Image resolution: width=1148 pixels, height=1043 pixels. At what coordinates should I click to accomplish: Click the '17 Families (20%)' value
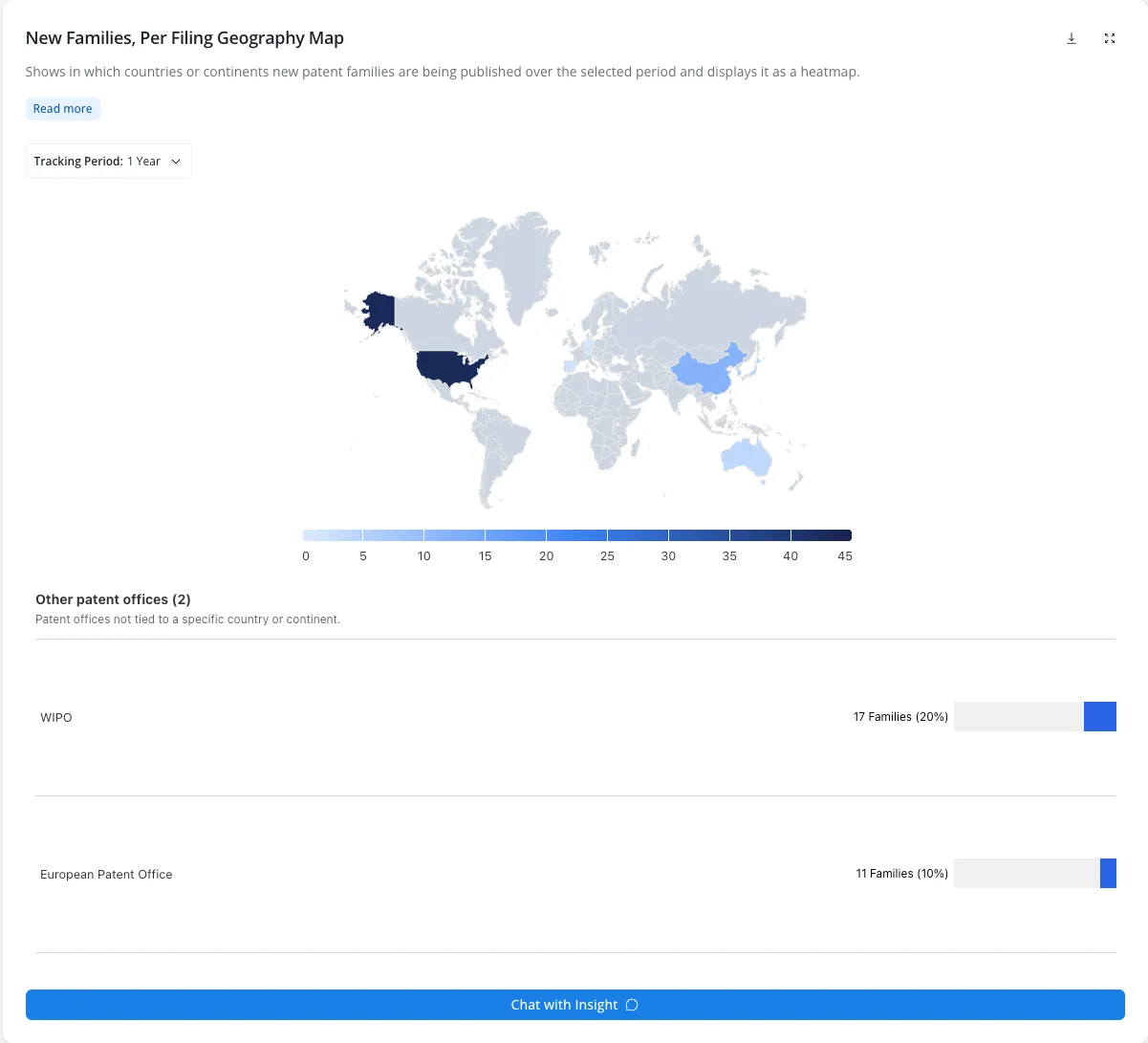900,717
